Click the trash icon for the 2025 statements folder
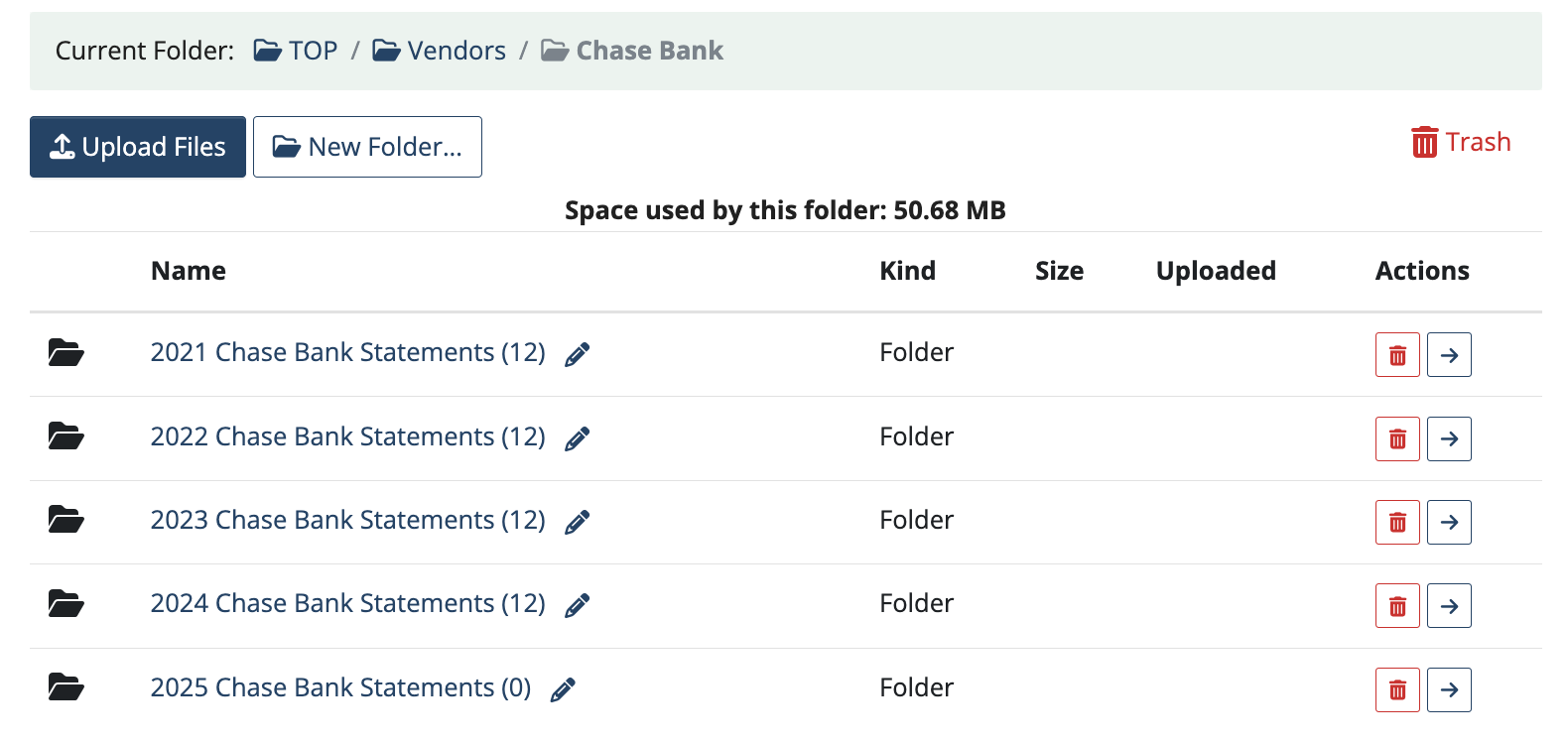1568x744 pixels. click(1397, 690)
